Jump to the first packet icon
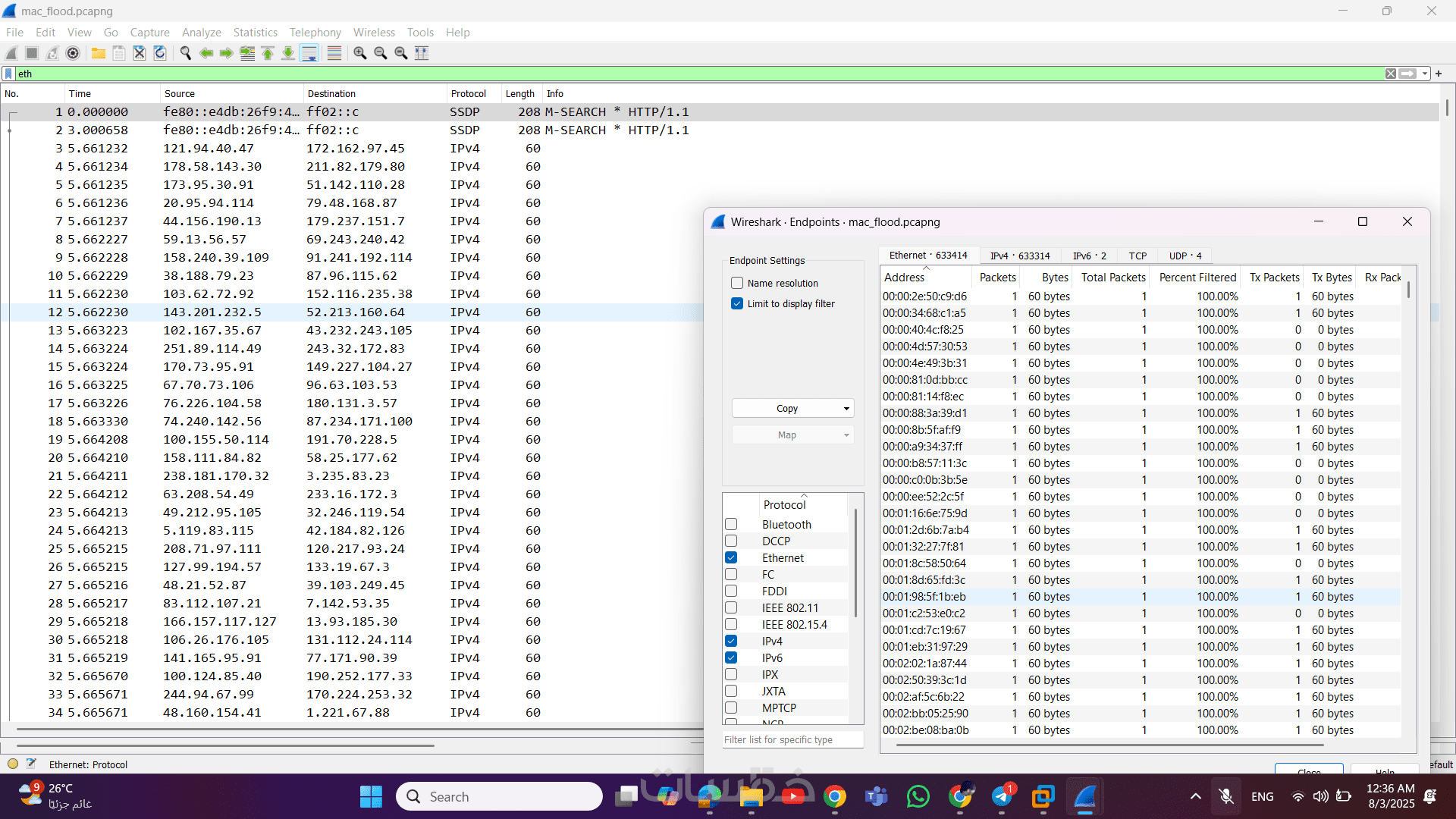1456x819 pixels. [x=268, y=53]
